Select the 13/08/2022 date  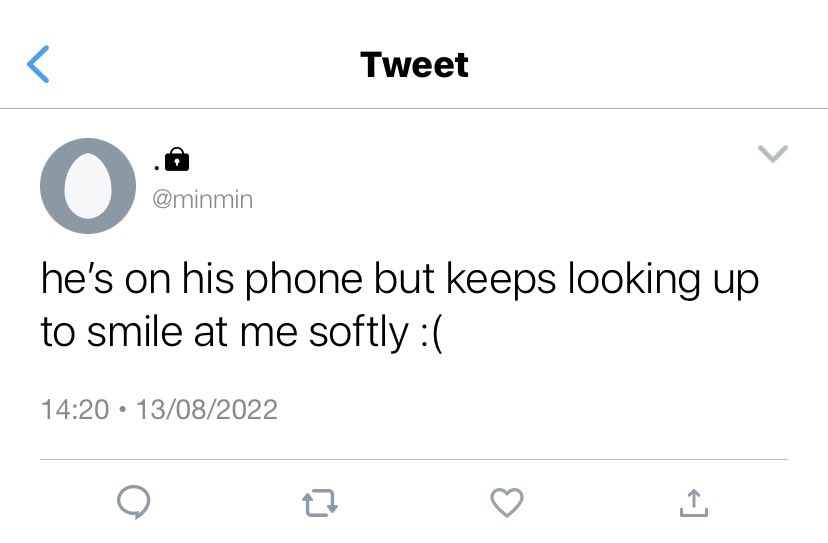[206, 409]
